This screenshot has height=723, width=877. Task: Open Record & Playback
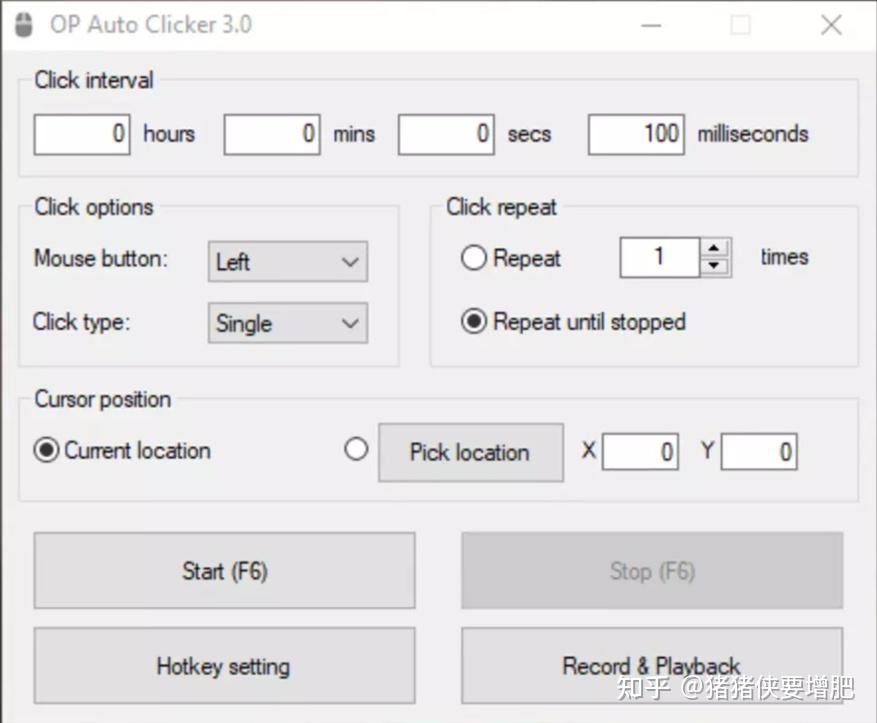point(651,666)
